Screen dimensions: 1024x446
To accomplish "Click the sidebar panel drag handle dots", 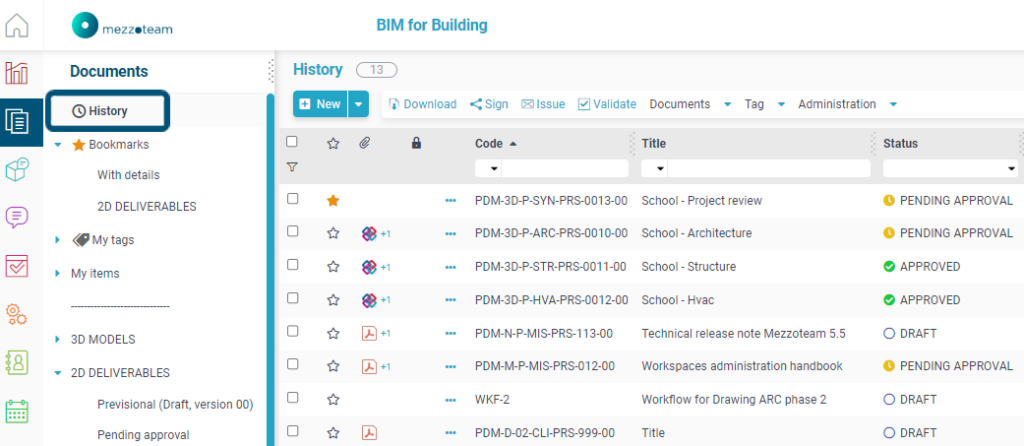I will pos(271,71).
